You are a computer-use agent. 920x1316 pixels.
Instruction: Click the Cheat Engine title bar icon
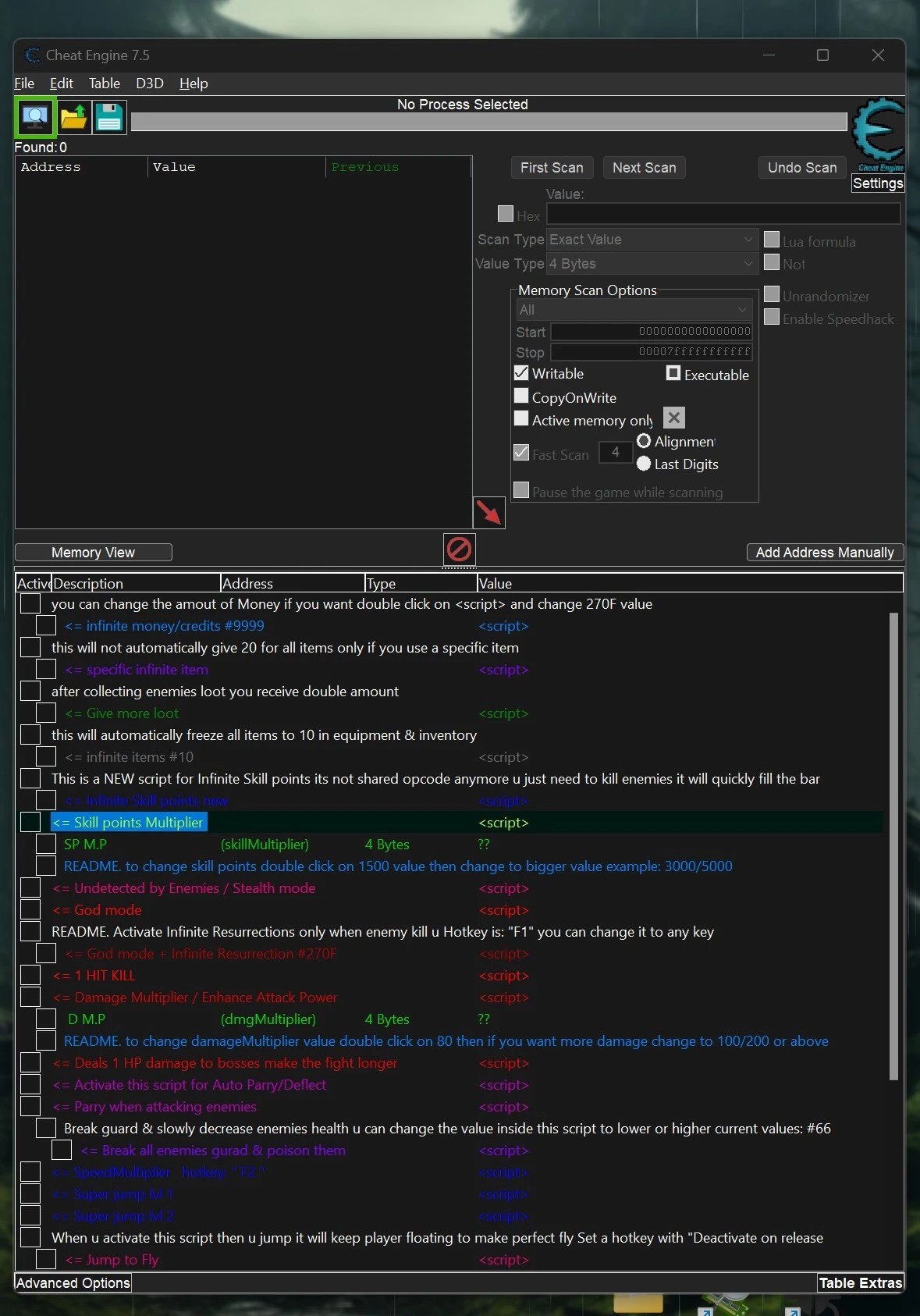click(x=32, y=55)
